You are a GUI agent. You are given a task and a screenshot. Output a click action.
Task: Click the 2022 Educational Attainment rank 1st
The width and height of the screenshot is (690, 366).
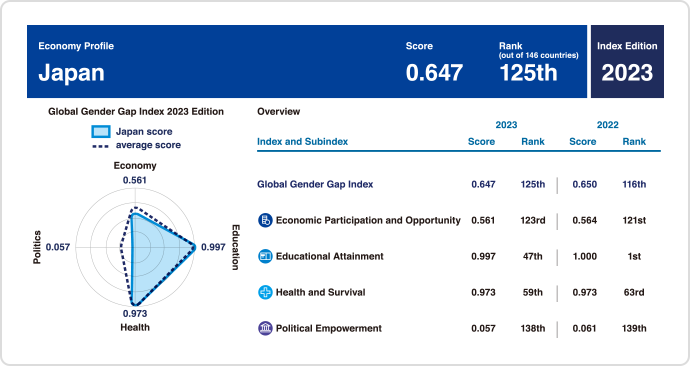[634, 256]
